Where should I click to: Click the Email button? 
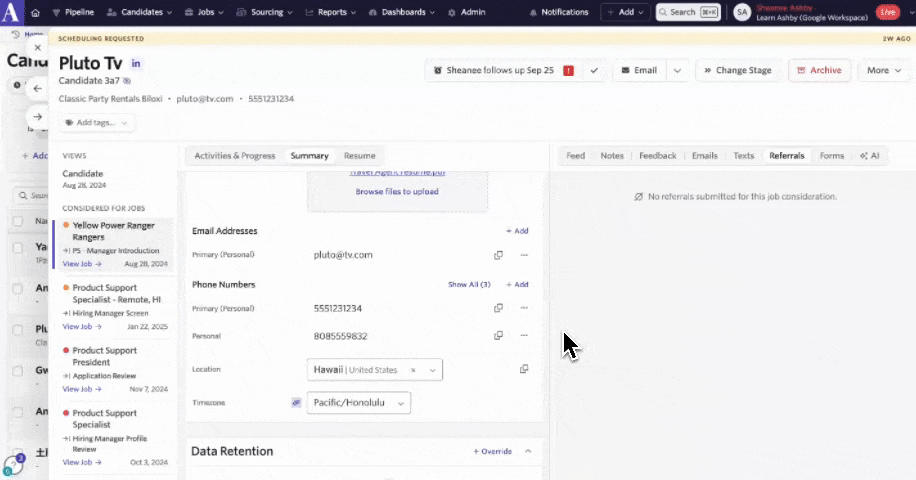tap(639, 71)
